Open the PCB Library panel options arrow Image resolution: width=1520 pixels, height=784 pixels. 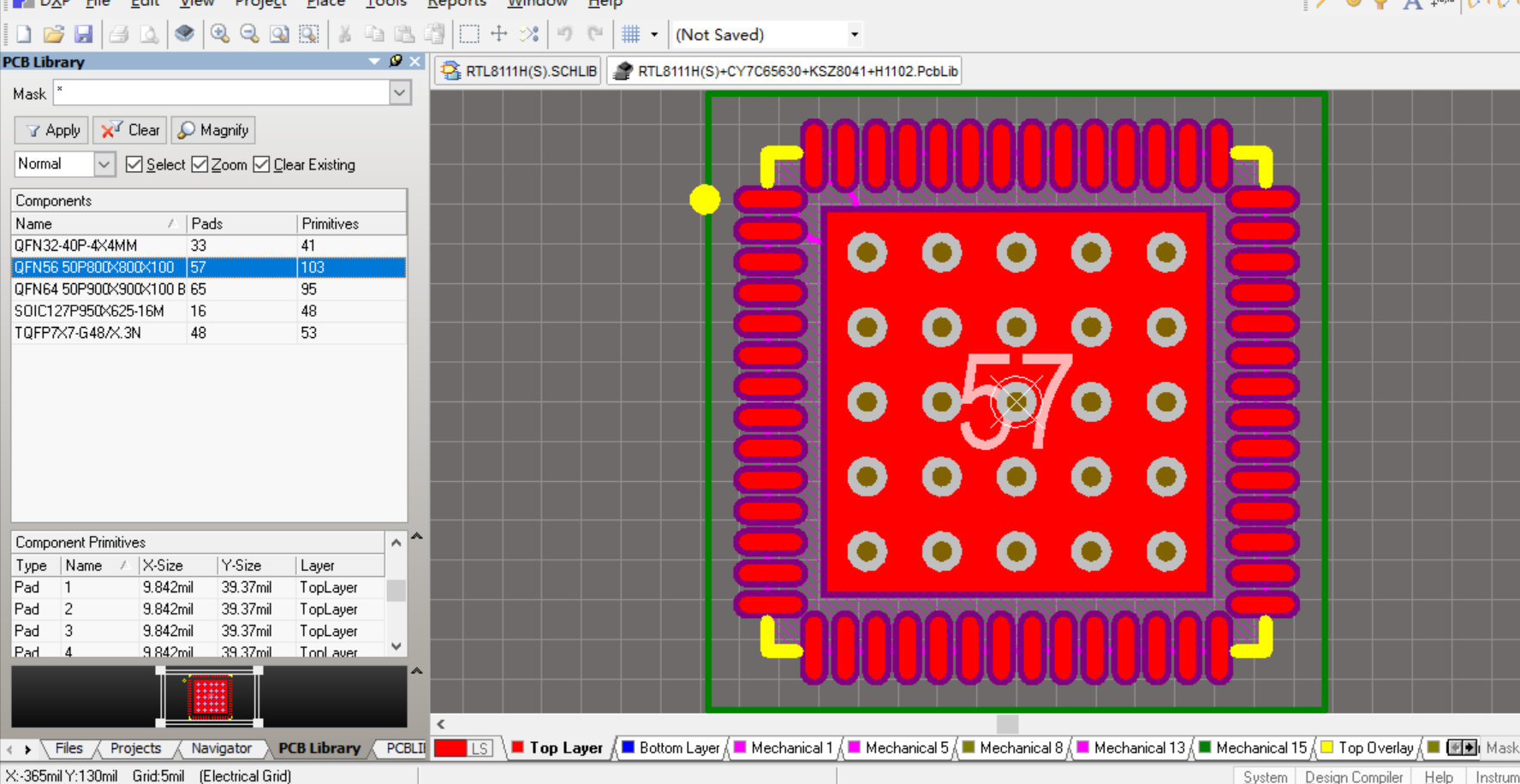374,61
